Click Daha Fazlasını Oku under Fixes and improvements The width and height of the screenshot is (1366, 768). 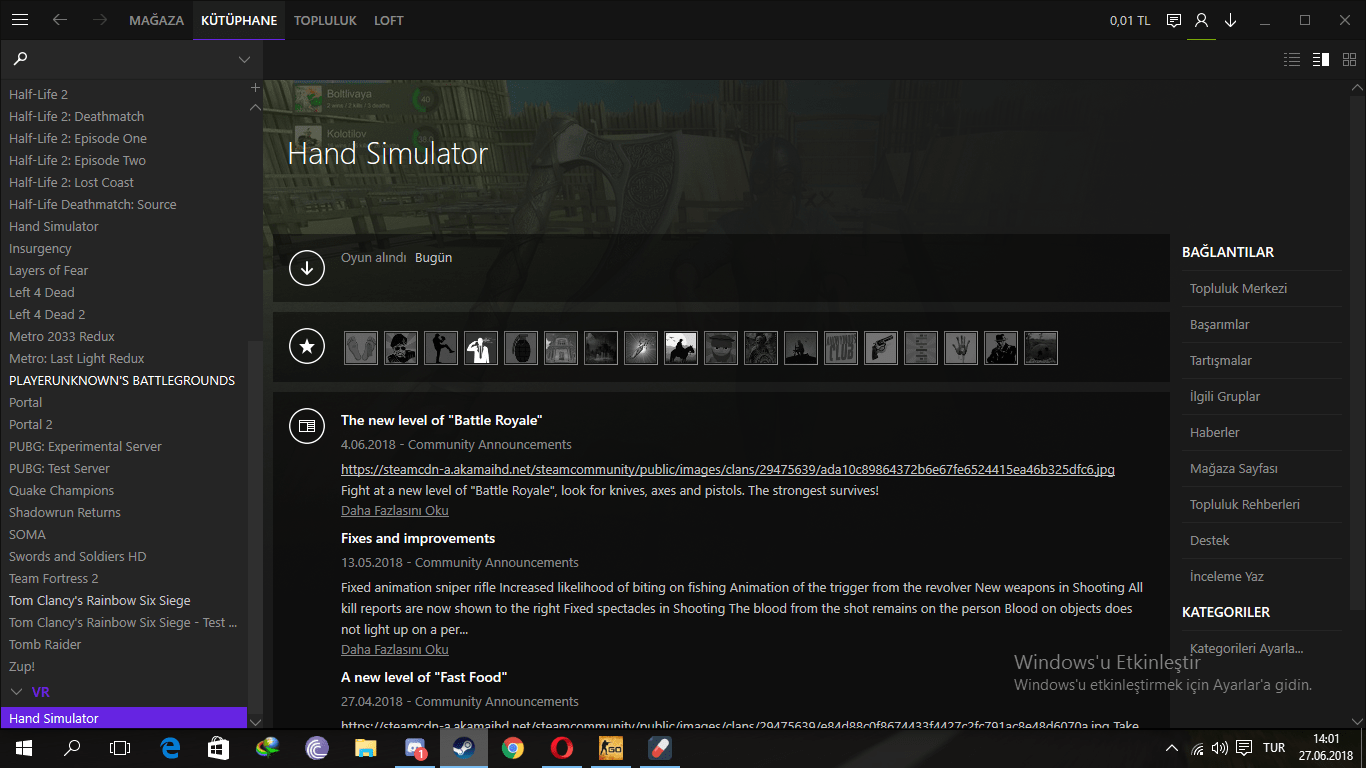[x=395, y=649]
